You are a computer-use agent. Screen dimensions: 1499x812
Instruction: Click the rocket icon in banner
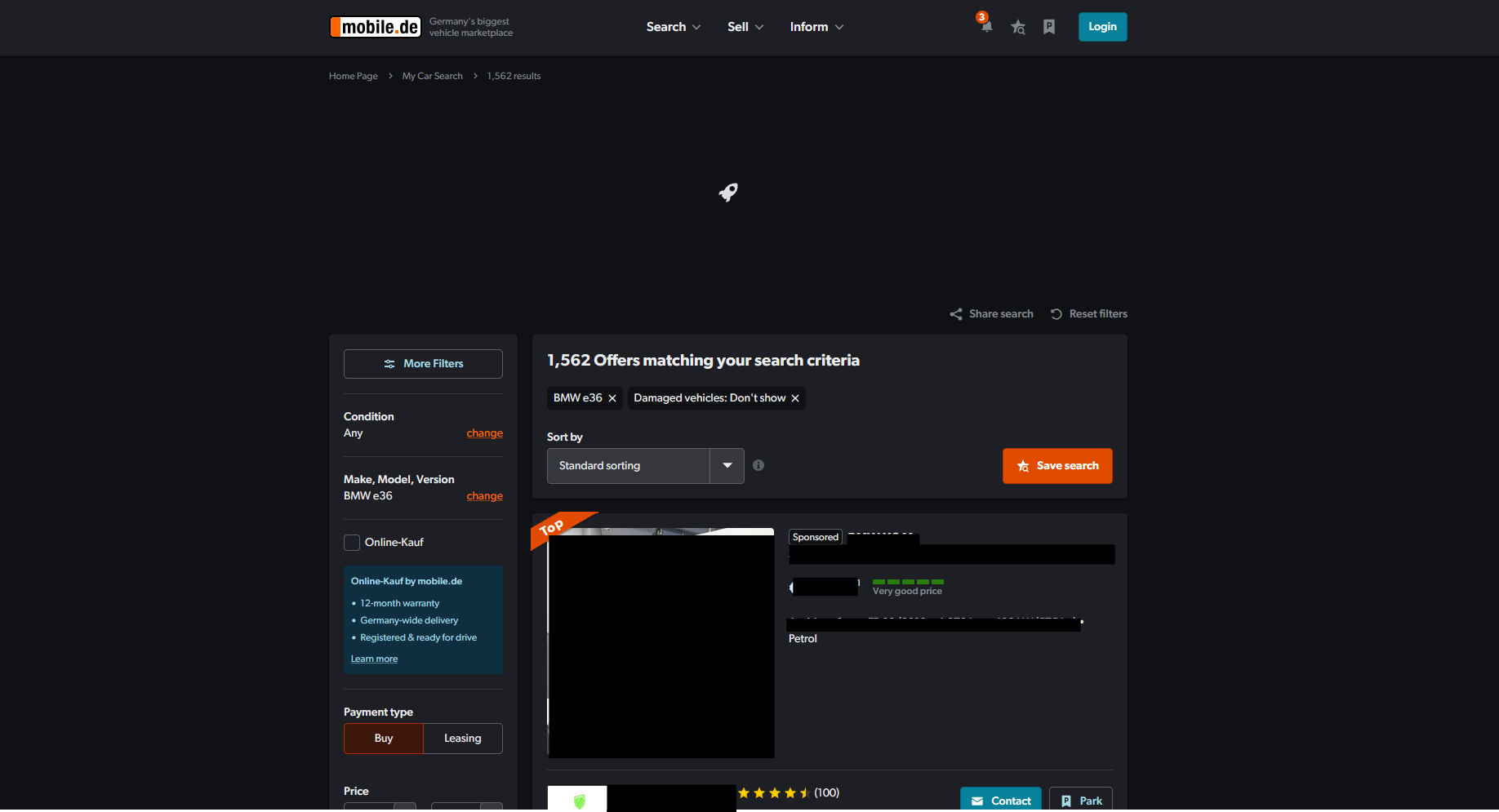(728, 192)
